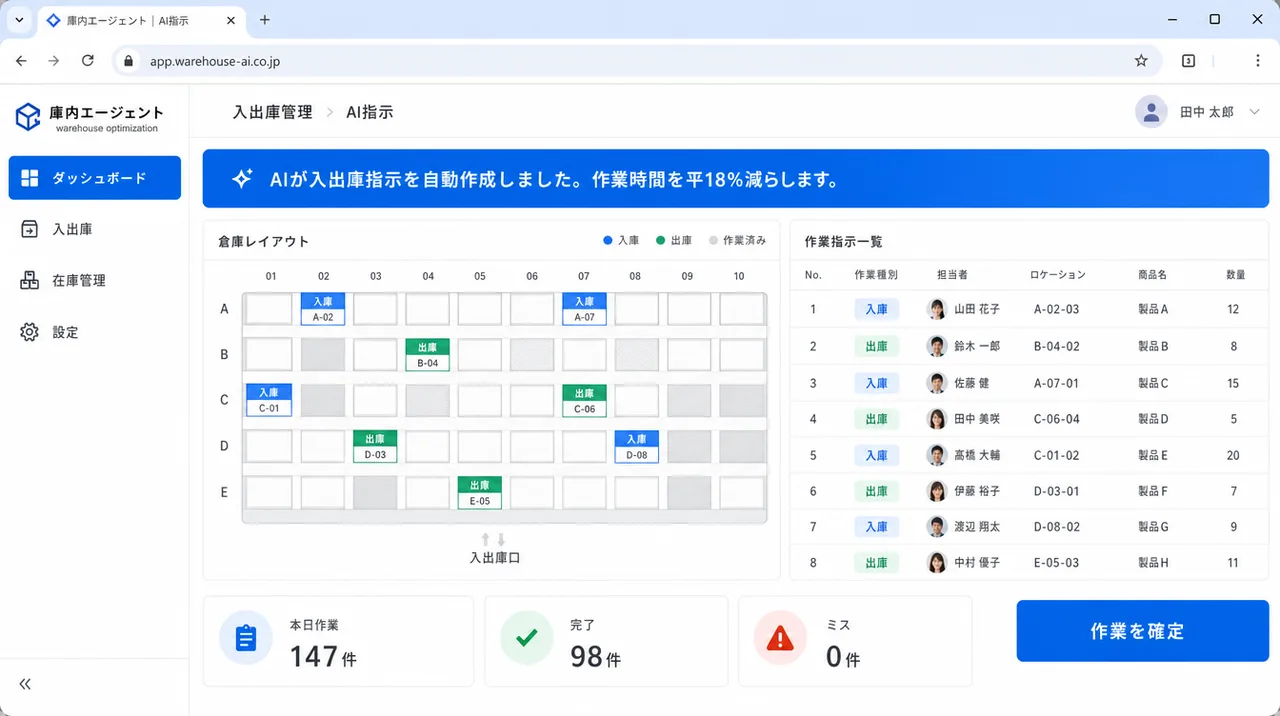Click the 本日作業 clipboard icon
Image resolution: width=1280 pixels, height=716 pixels.
coord(246,638)
